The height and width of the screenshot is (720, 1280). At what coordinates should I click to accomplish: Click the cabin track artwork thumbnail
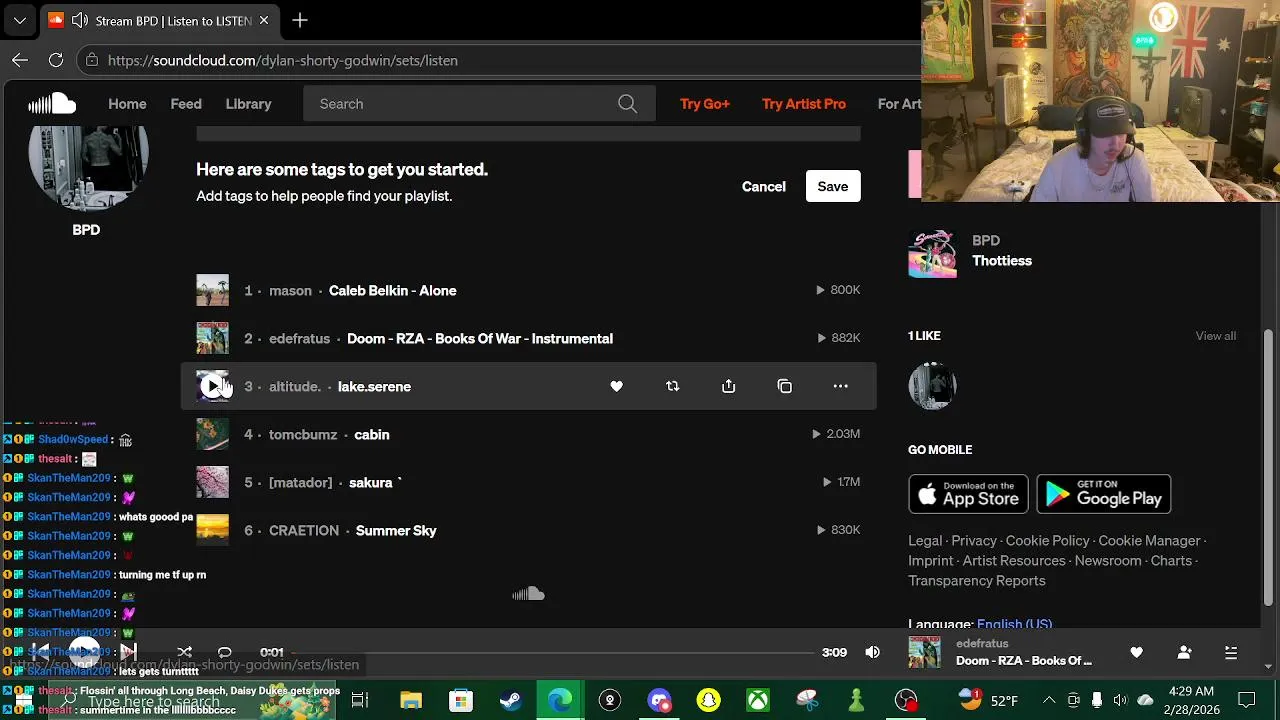pos(212,434)
